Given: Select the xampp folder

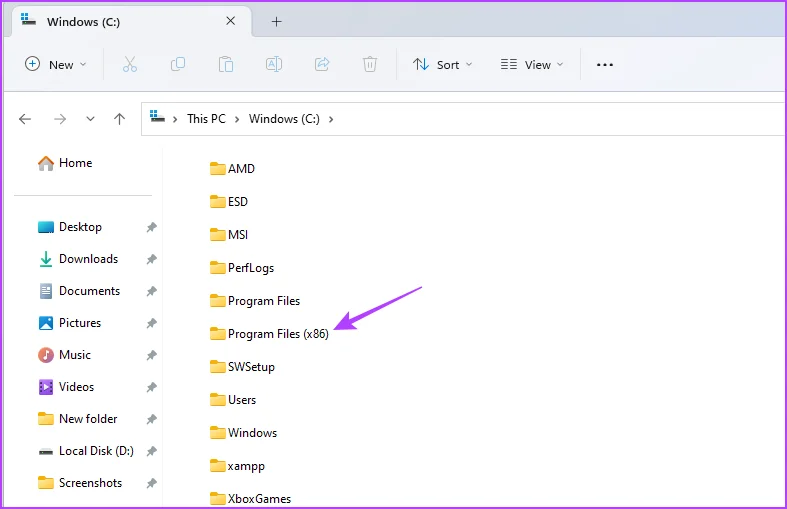Looking at the screenshot, I should pos(237,466).
